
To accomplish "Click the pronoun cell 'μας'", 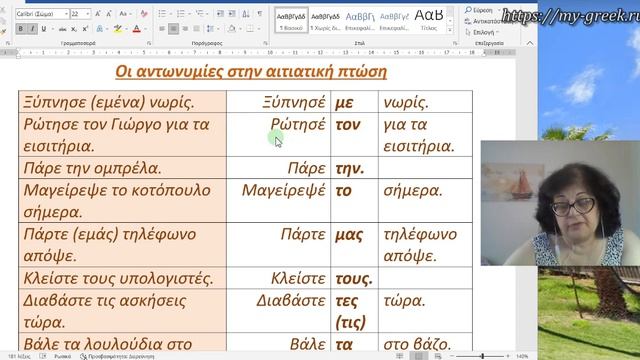I will [354, 244].
